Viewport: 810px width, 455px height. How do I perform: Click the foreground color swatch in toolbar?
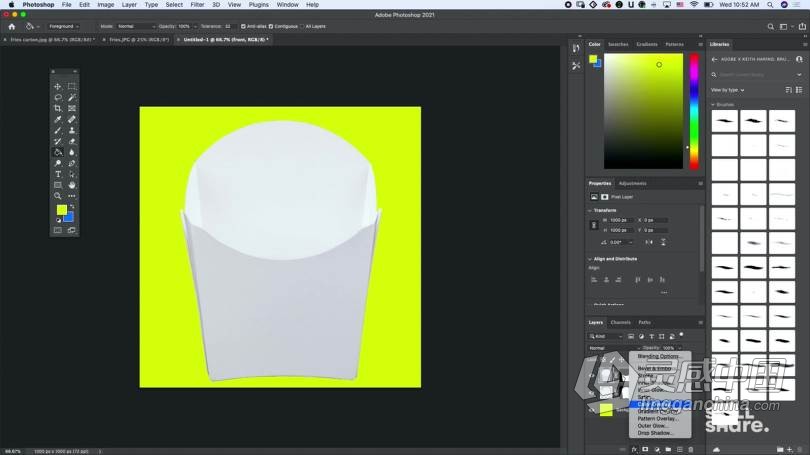coord(61,210)
